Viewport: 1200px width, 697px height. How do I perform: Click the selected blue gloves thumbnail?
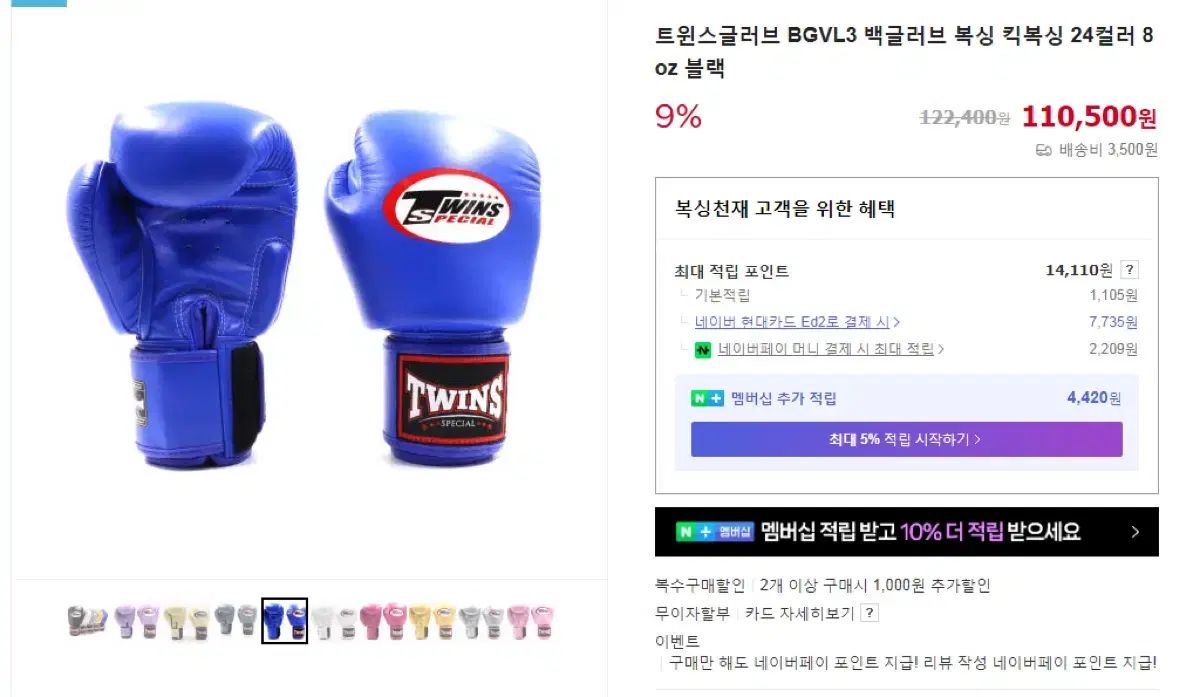coord(284,621)
